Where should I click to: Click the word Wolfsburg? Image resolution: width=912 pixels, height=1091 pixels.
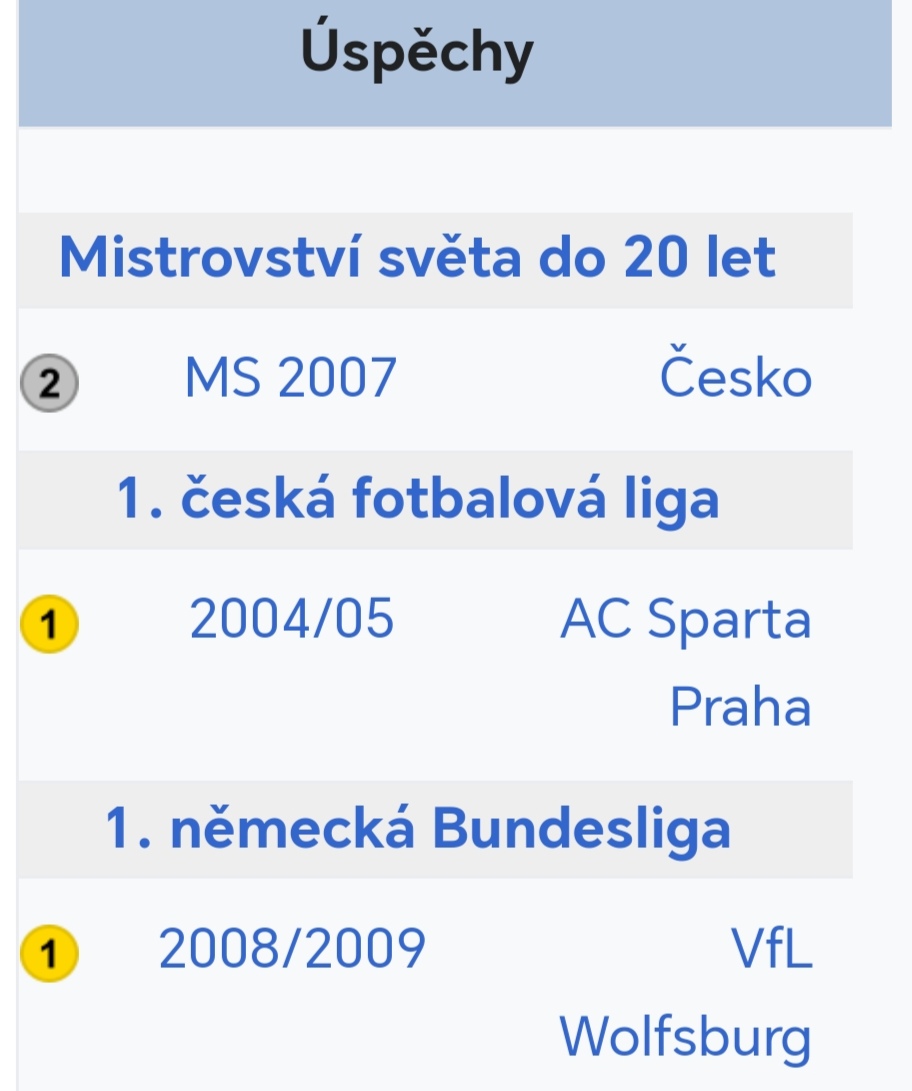[x=685, y=1038]
